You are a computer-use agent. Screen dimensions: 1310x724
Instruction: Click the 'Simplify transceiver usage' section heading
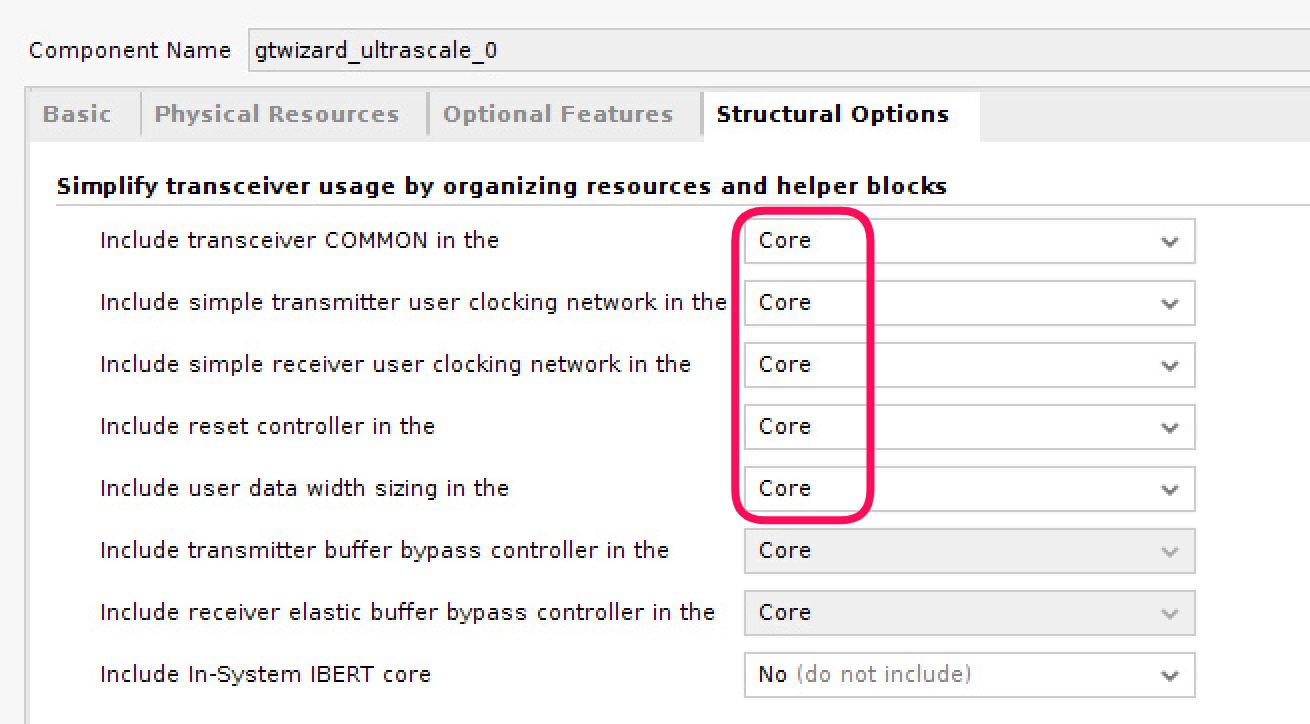click(x=501, y=186)
